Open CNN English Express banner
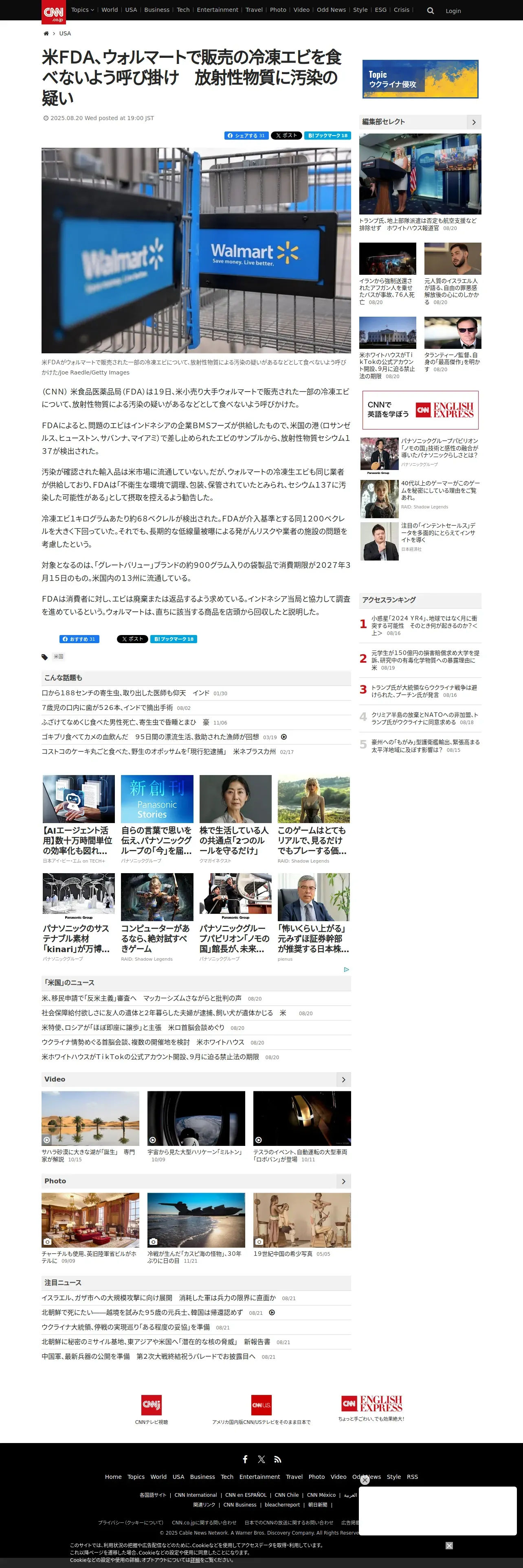This screenshot has height=1568, width=523. tap(420, 410)
